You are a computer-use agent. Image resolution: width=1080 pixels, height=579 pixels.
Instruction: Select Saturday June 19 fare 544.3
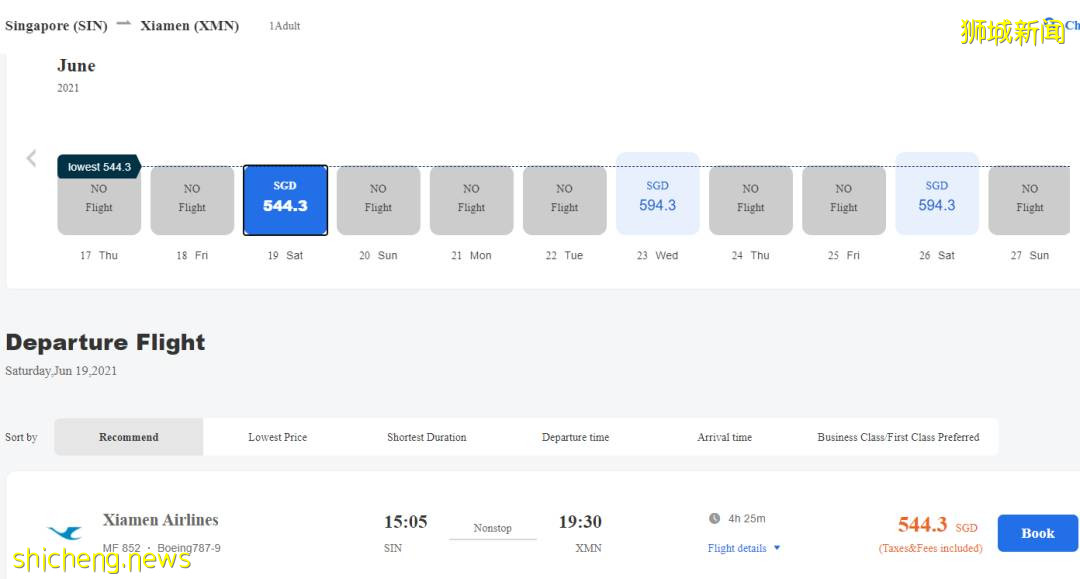[285, 200]
